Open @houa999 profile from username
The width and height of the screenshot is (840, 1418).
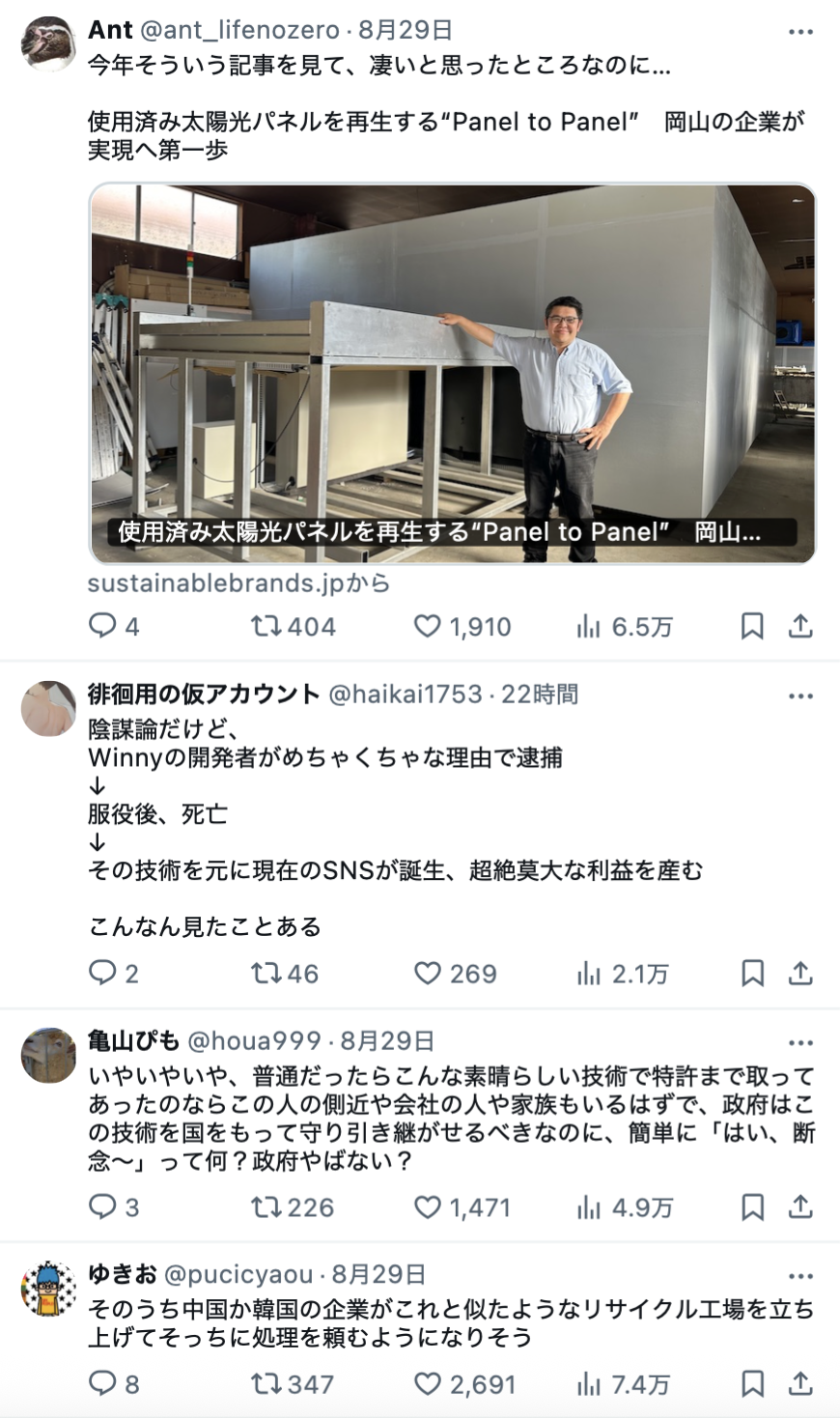pos(254,1040)
